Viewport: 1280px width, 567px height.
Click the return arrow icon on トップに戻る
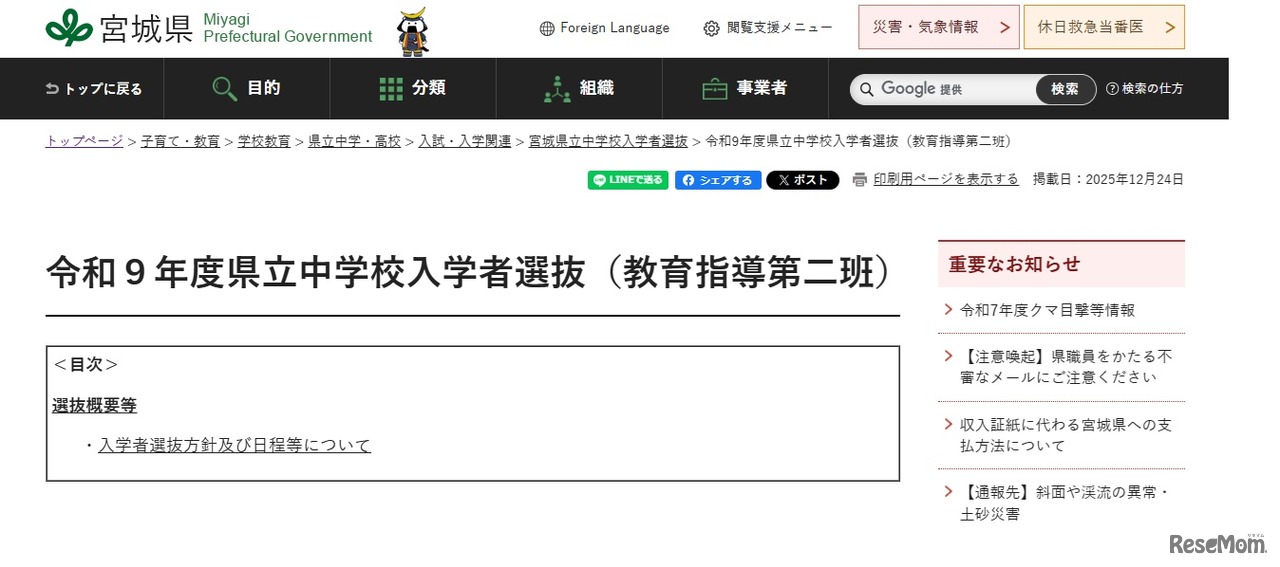pos(52,89)
